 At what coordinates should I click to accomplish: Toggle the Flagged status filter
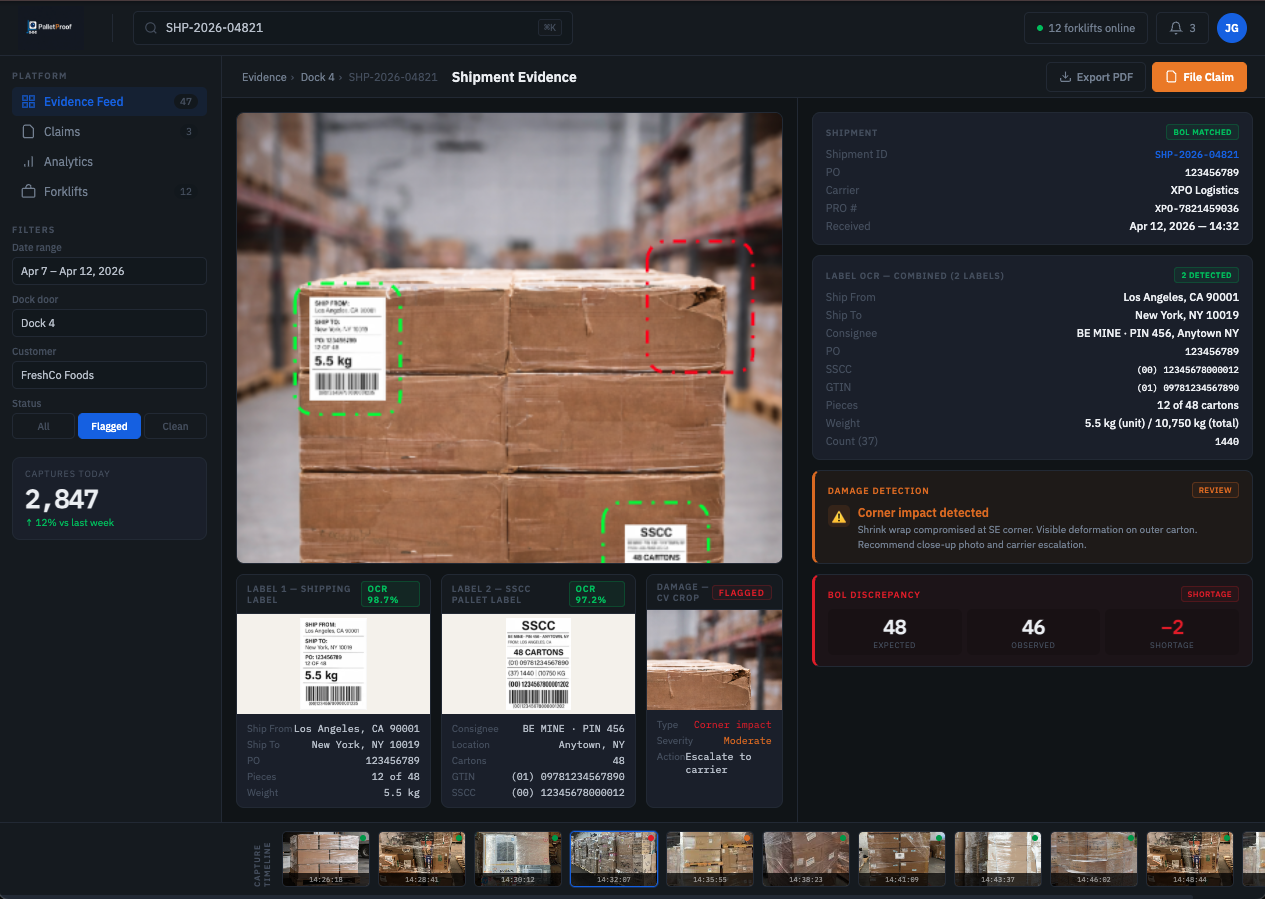[x=109, y=425]
